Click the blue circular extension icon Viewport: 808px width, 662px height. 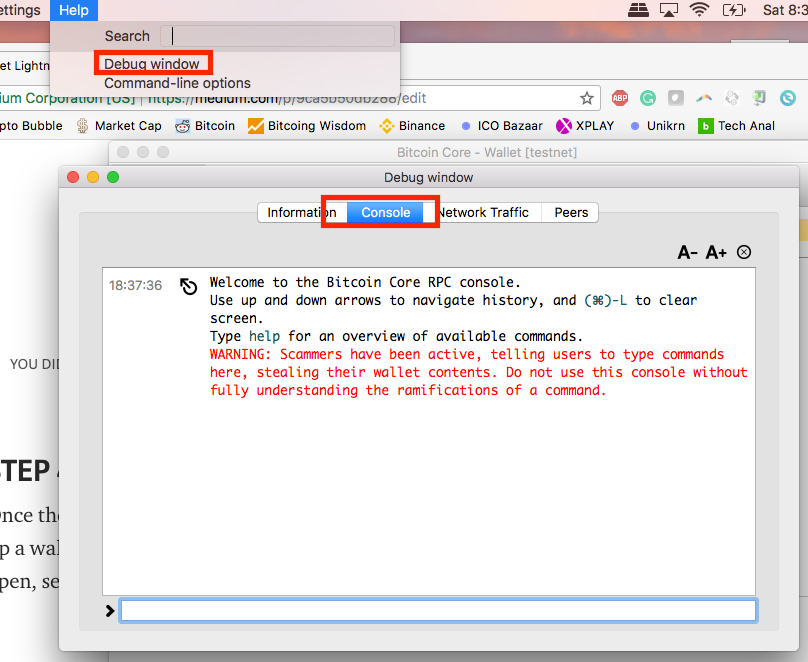click(787, 98)
